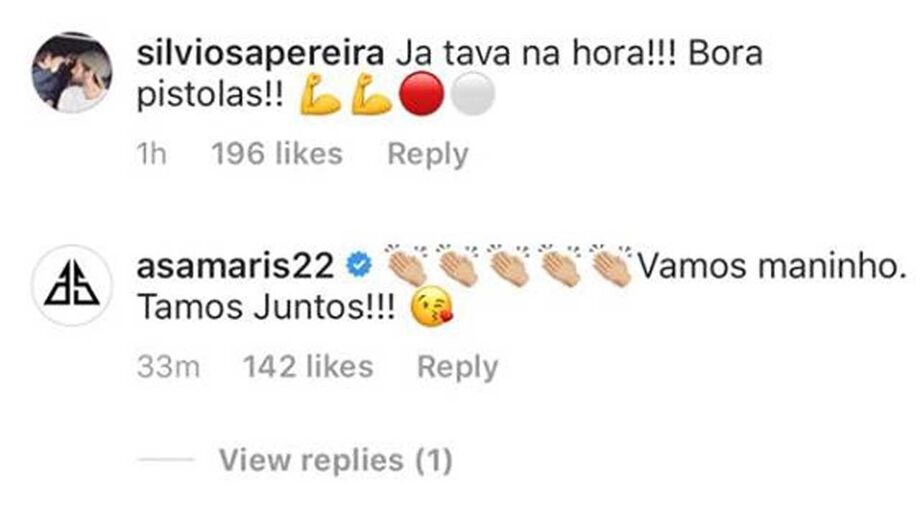The height and width of the screenshot is (518, 920).
Task: Click the blue verified badge beside asamaris22
Action: pyautogui.click(x=359, y=265)
